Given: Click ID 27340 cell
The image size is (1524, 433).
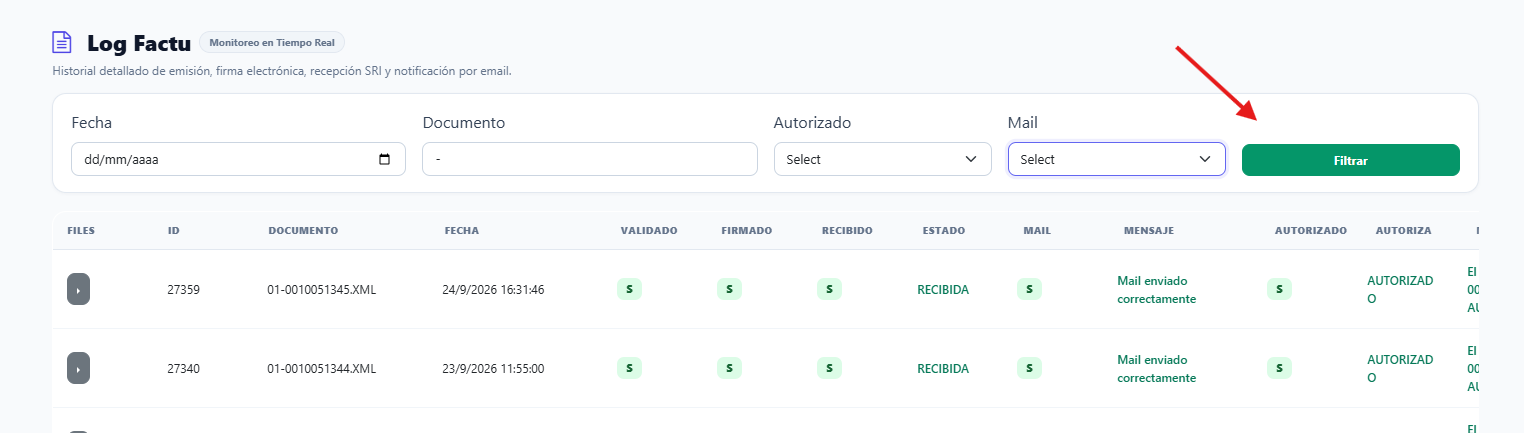Looking at the screenshot, I should (x=184, y=368).
